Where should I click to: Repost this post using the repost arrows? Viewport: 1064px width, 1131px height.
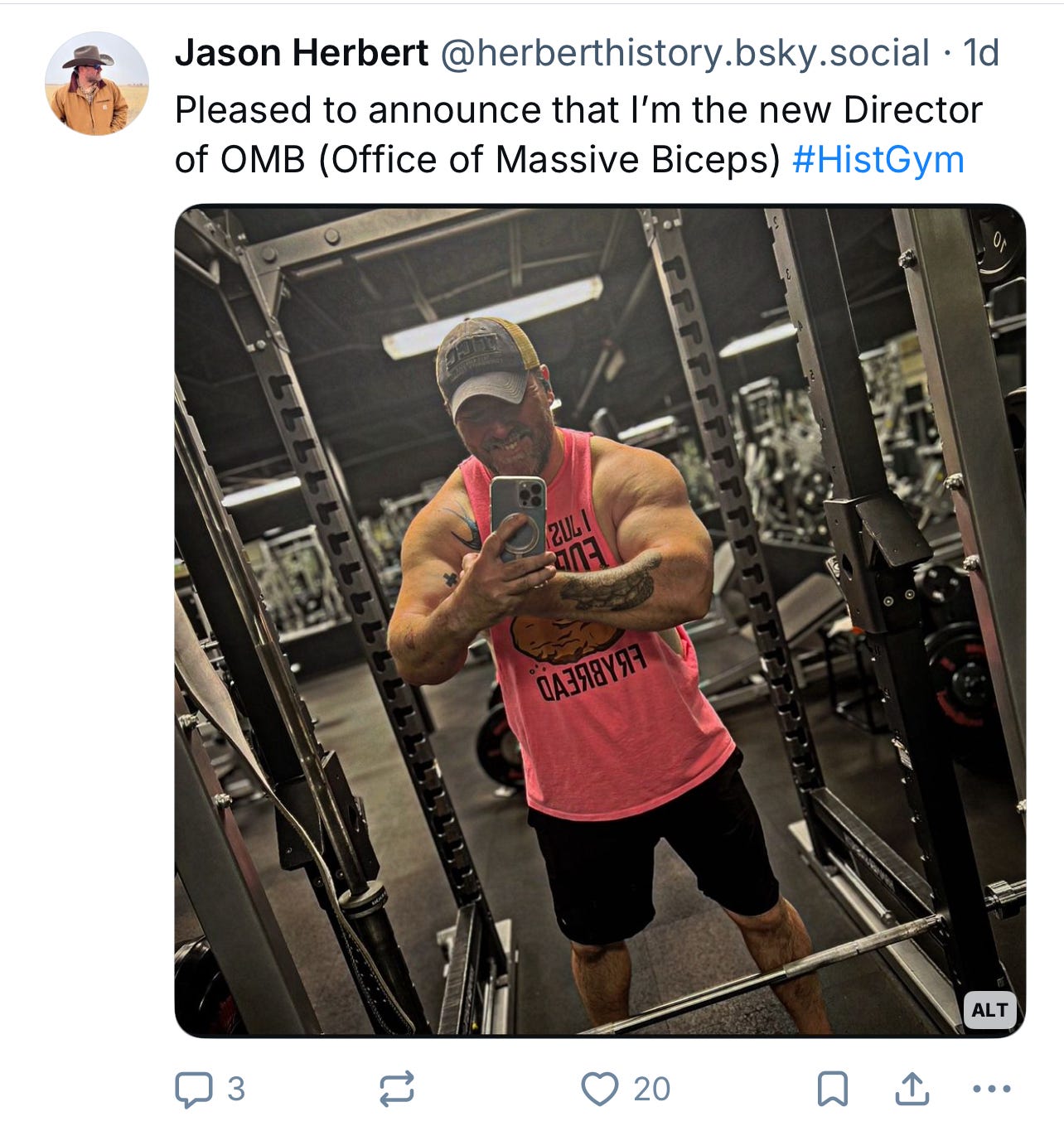point(397,1089)
